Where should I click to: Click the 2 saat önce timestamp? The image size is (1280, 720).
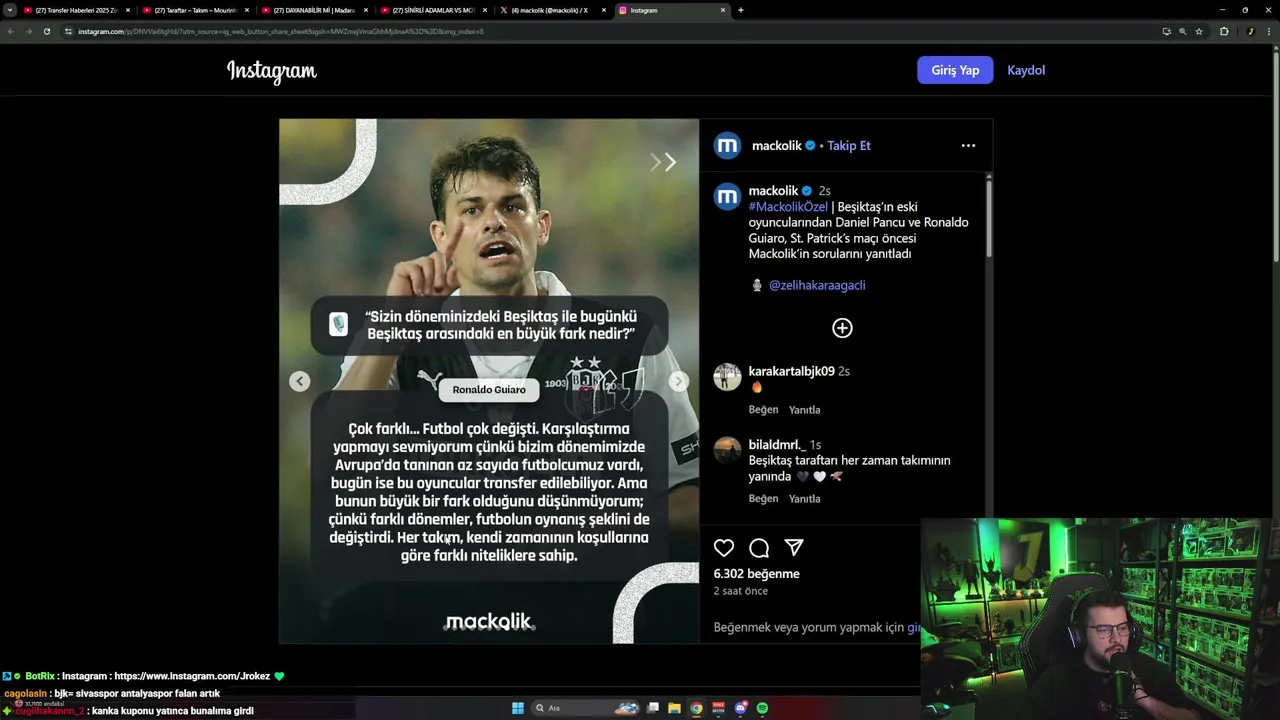pos(741,591)
